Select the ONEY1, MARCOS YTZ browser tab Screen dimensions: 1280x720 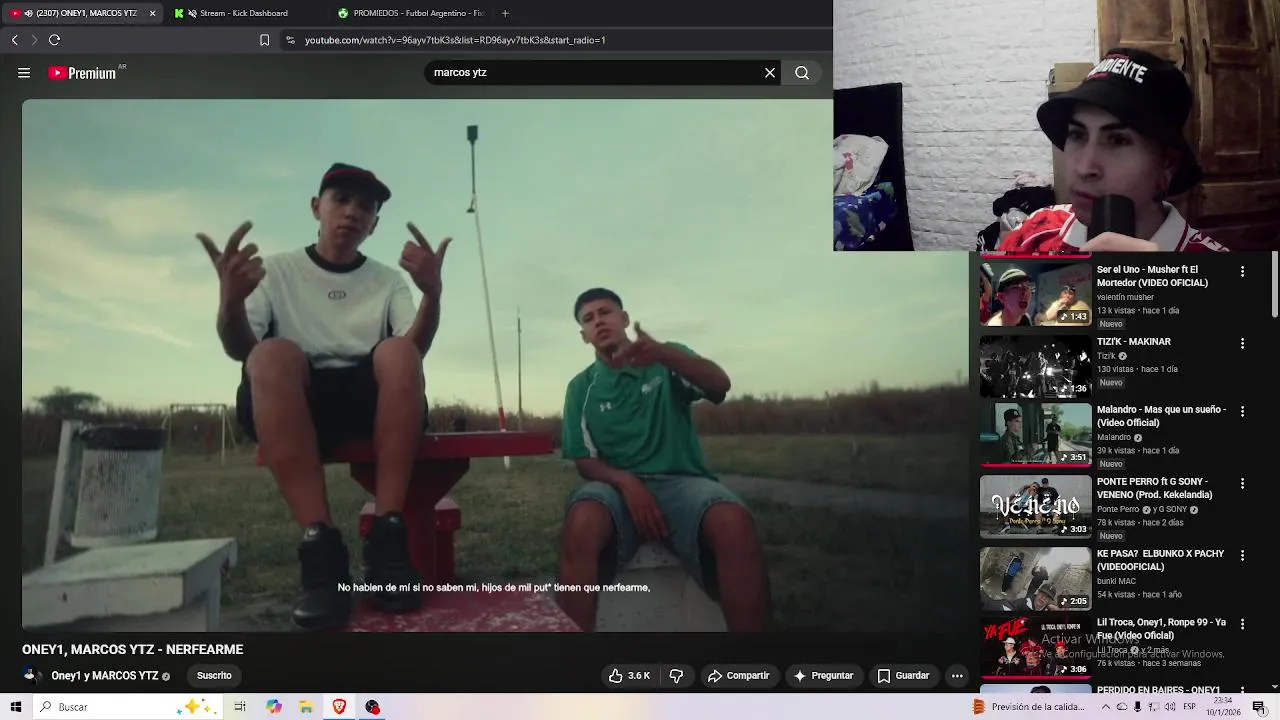tap(80, 13)
